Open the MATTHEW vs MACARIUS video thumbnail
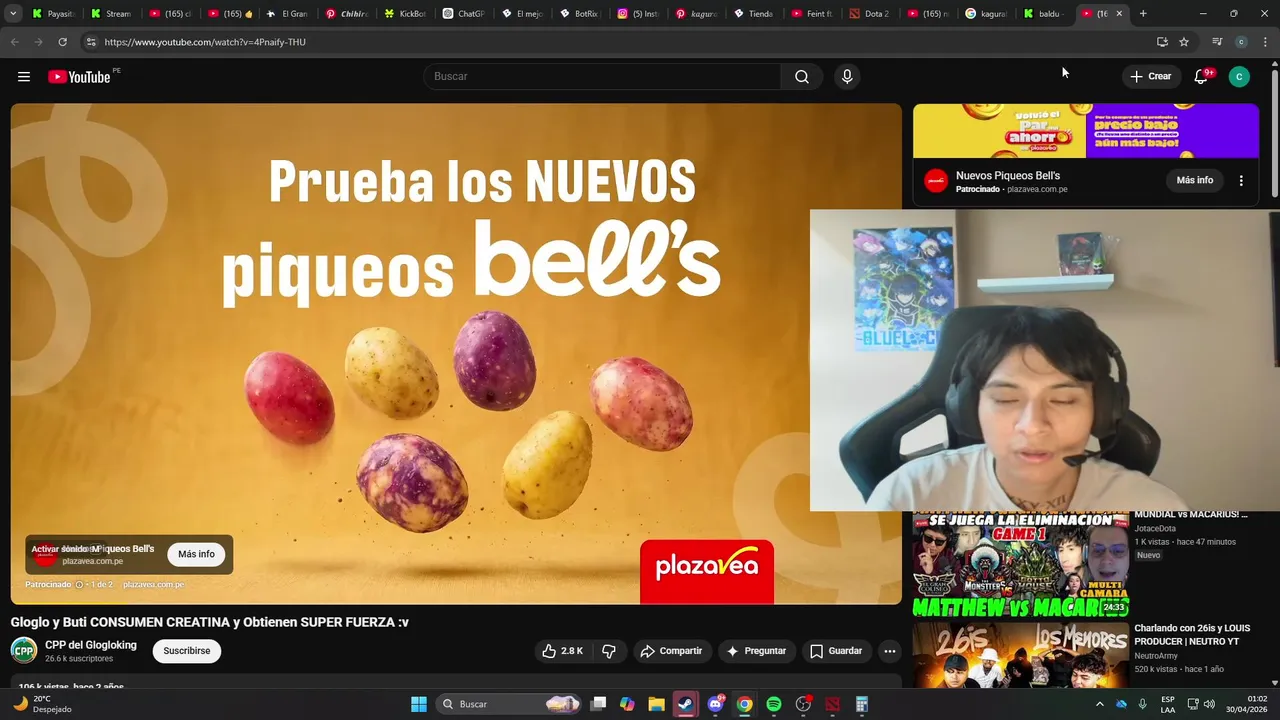 tap(1021, 564)
